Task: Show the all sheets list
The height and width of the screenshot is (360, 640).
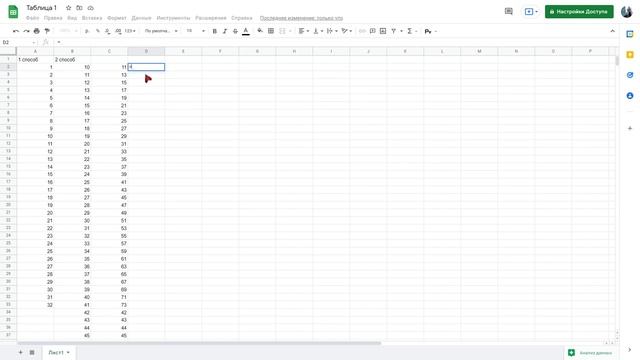Action: coord(32,352)
